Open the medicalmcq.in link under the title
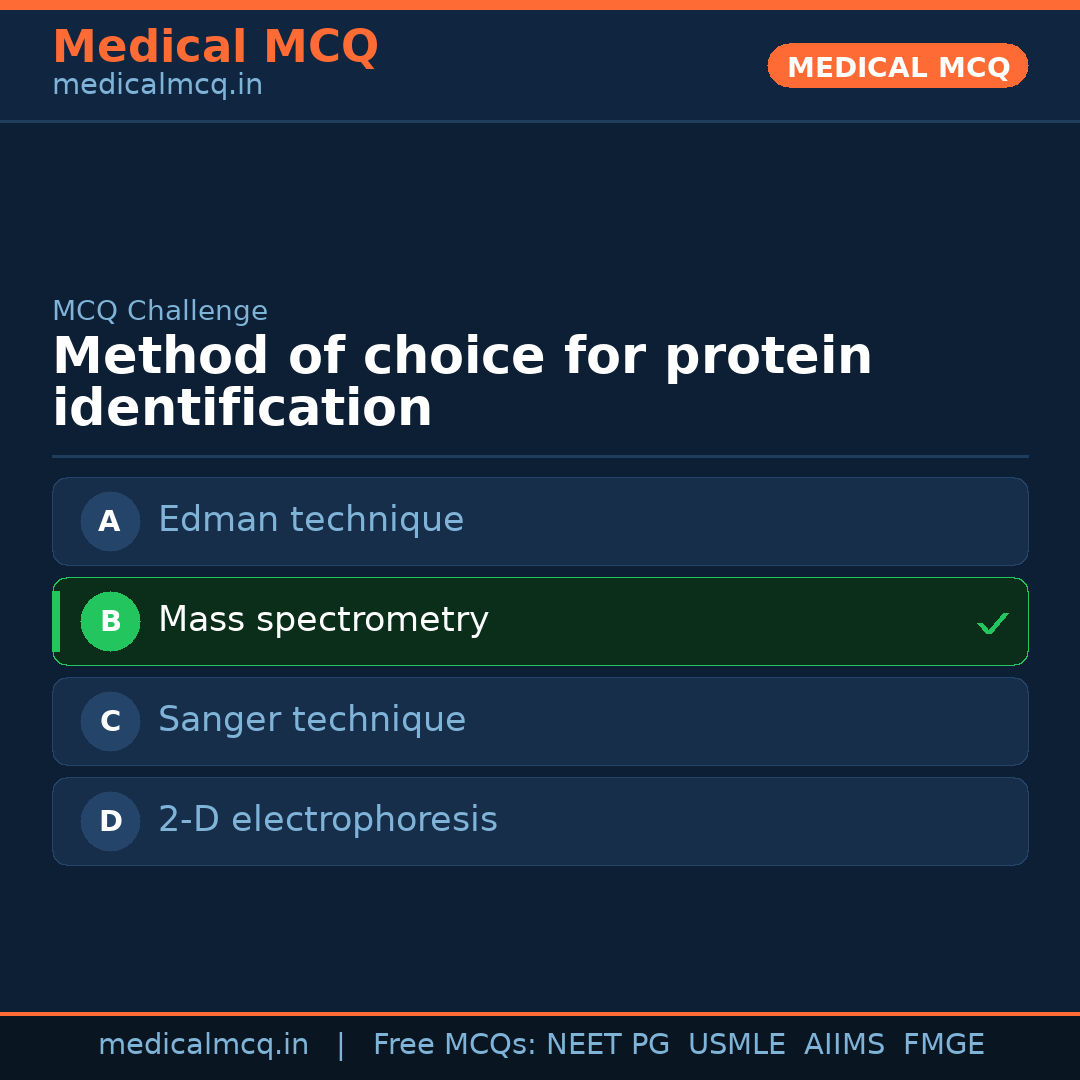This screenshot has height=1080, width=1080. 156,84
